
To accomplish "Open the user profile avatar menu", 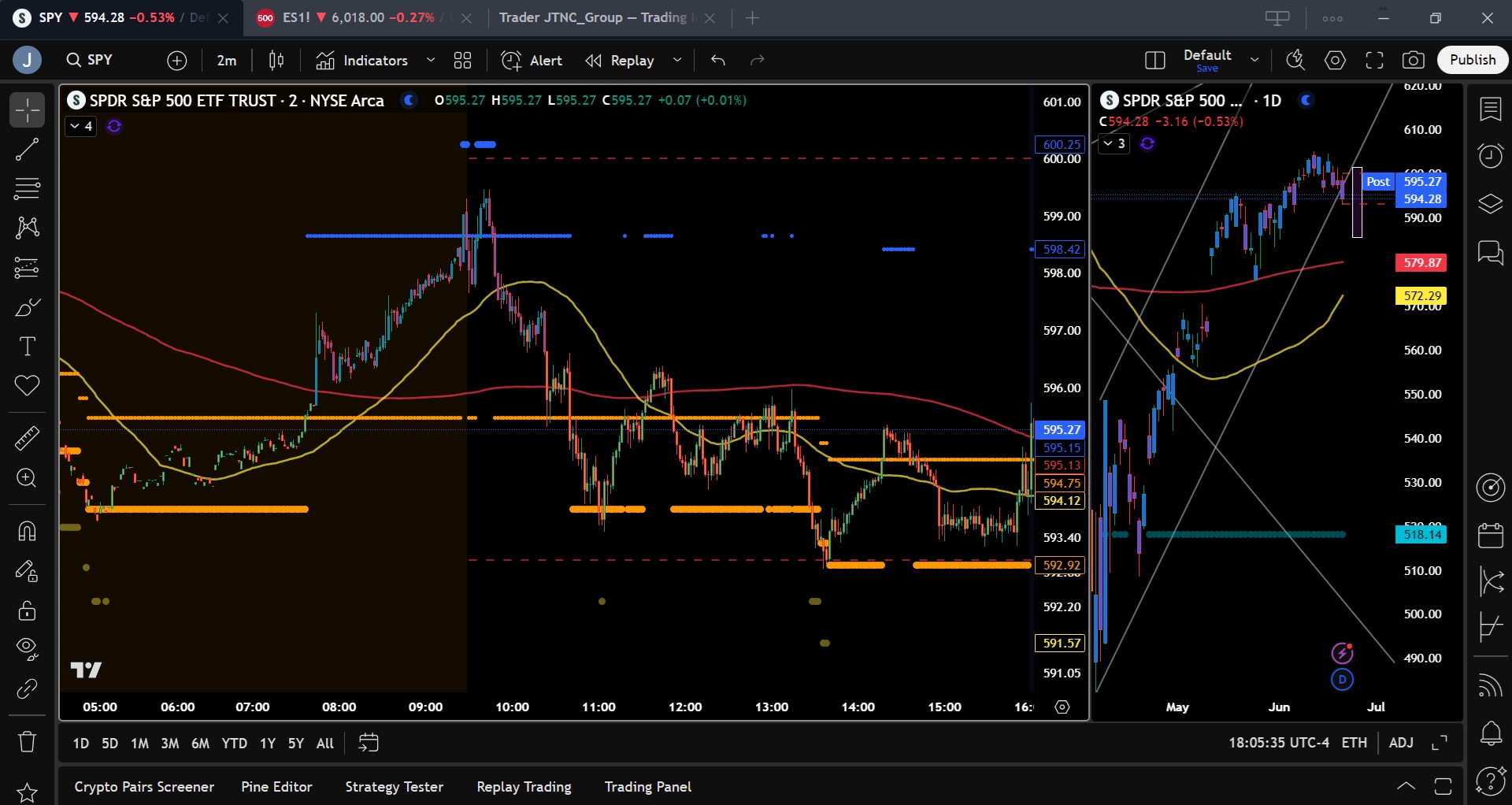I will click(27, 60).
